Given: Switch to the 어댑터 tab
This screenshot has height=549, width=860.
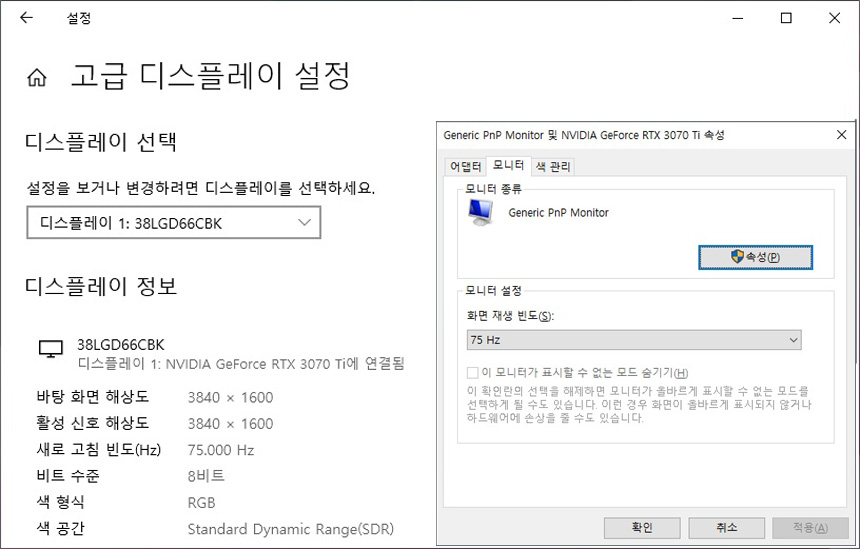Looking at the screenshot, I should pyautogui.click(x=465, y=166).
